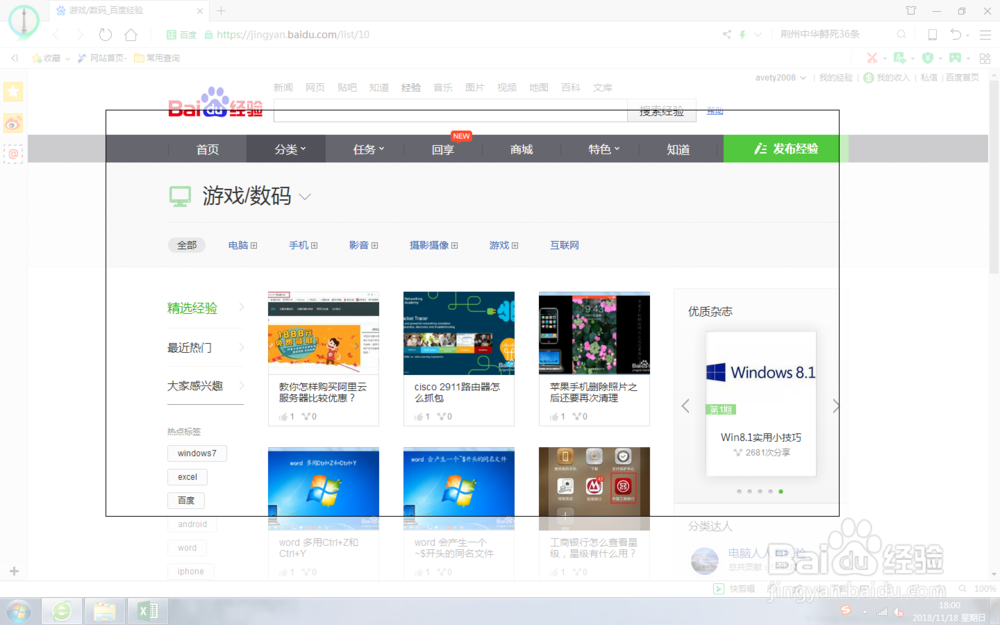Open the green translate tool icon
The image size is (1000, 625).
[900, 58]
